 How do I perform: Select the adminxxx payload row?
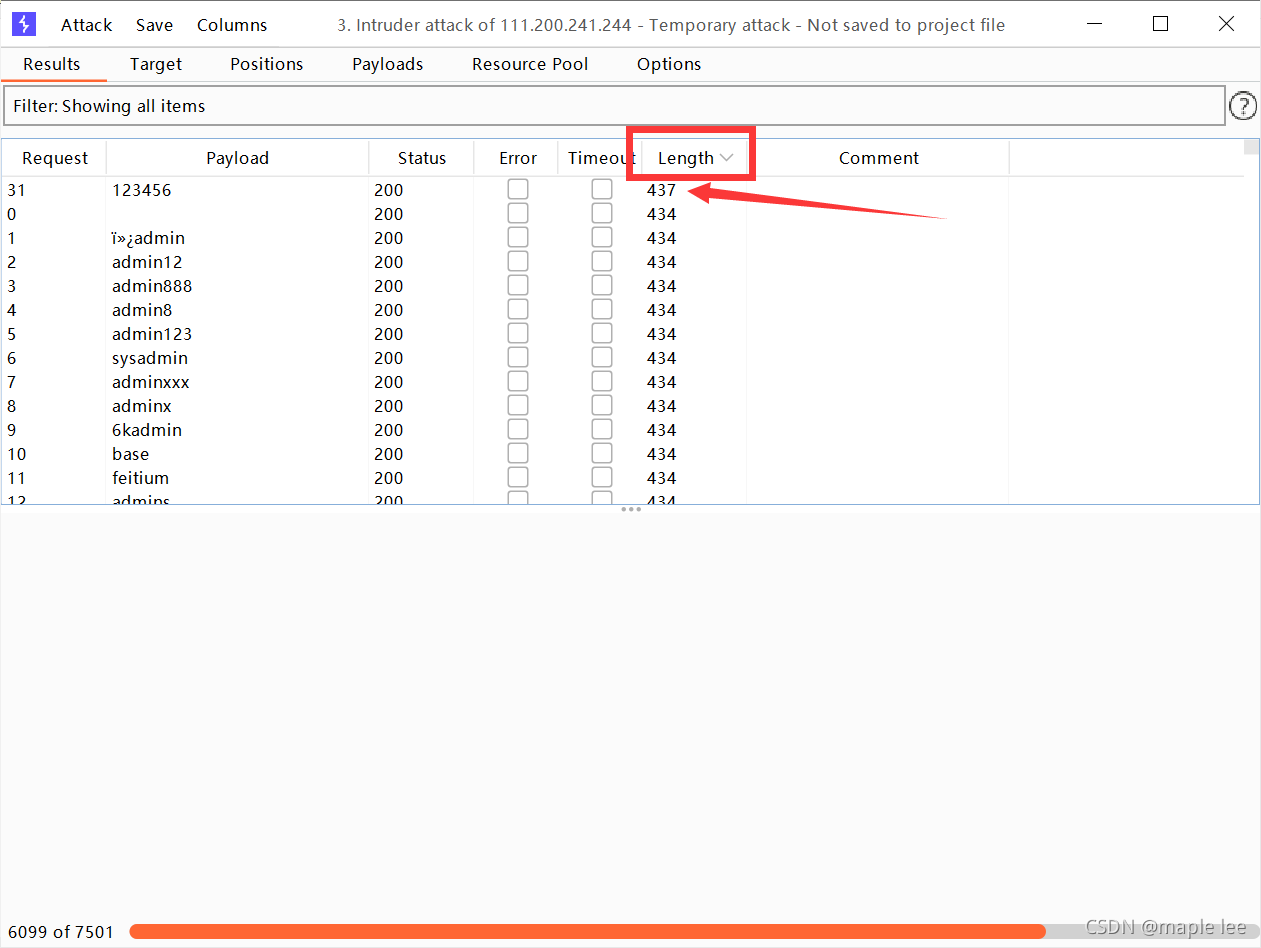click(623, 382)
